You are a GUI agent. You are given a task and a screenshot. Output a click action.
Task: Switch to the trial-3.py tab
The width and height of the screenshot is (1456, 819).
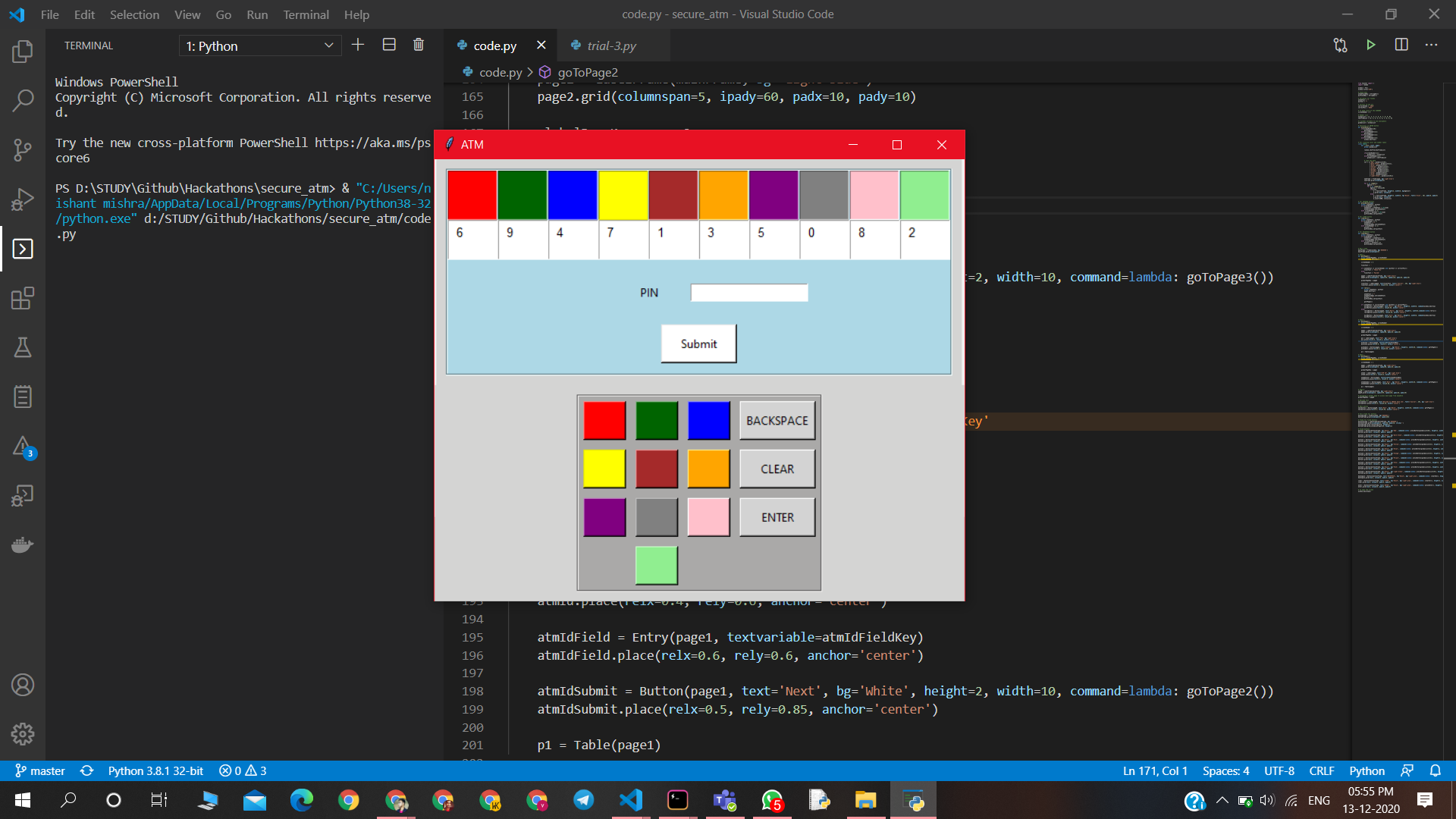(611, 46)
